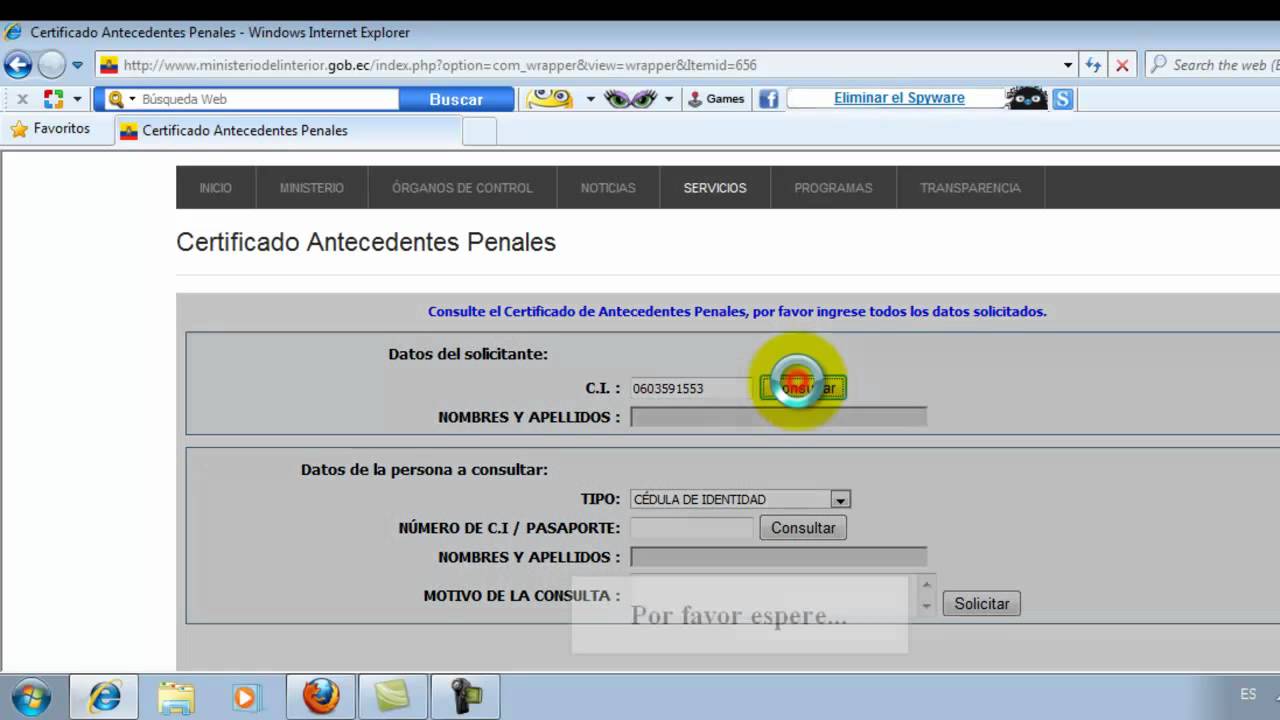Open the PROGRAMAS menu item
This screenshot has width=1280, height=720.
point(833,188)
